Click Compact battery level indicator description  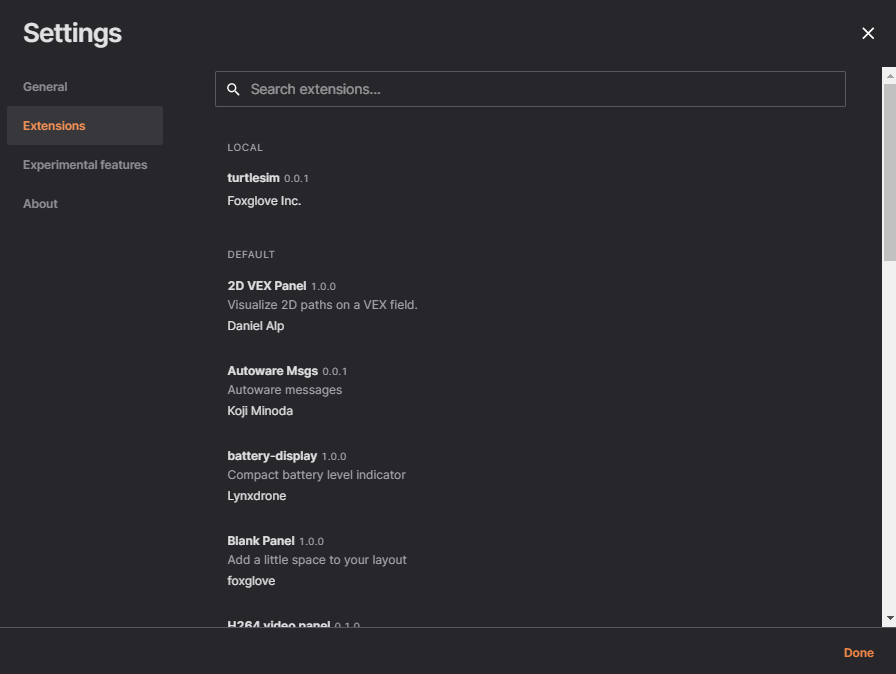317,475
